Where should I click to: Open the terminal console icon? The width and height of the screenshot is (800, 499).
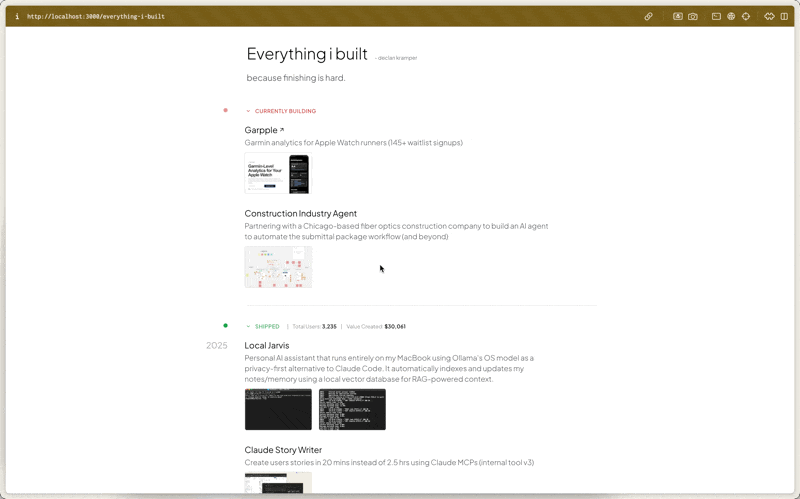point(716,17)
